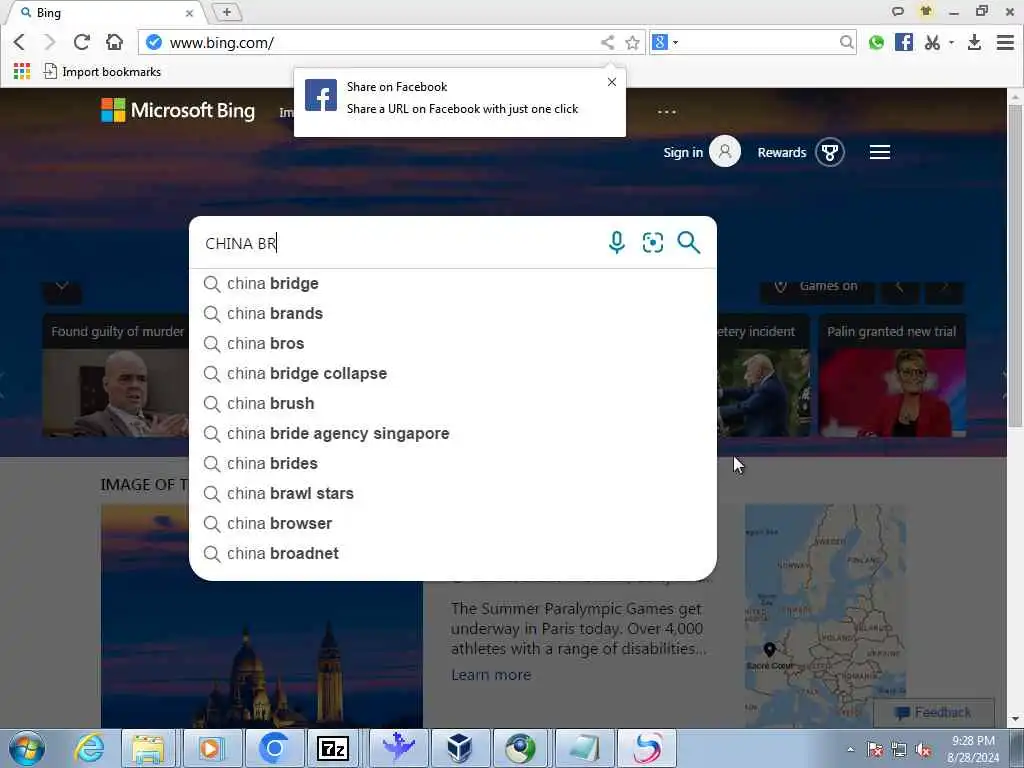Expand the scissors tool dropdown arrow
The width and height of the screenshot is (1024, 768).
click(952, 42)
